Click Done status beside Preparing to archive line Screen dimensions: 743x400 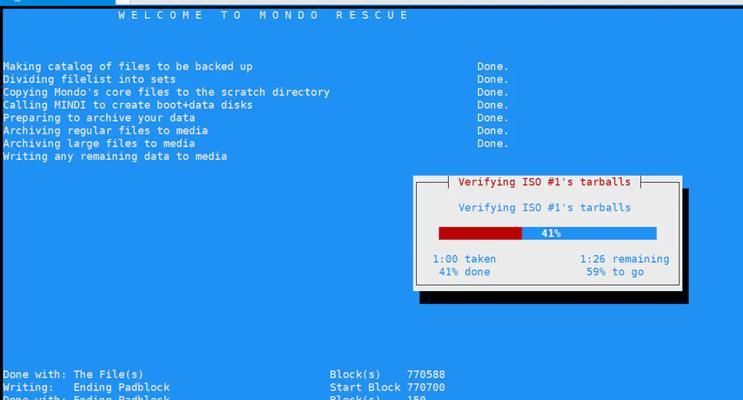[493, 118]
